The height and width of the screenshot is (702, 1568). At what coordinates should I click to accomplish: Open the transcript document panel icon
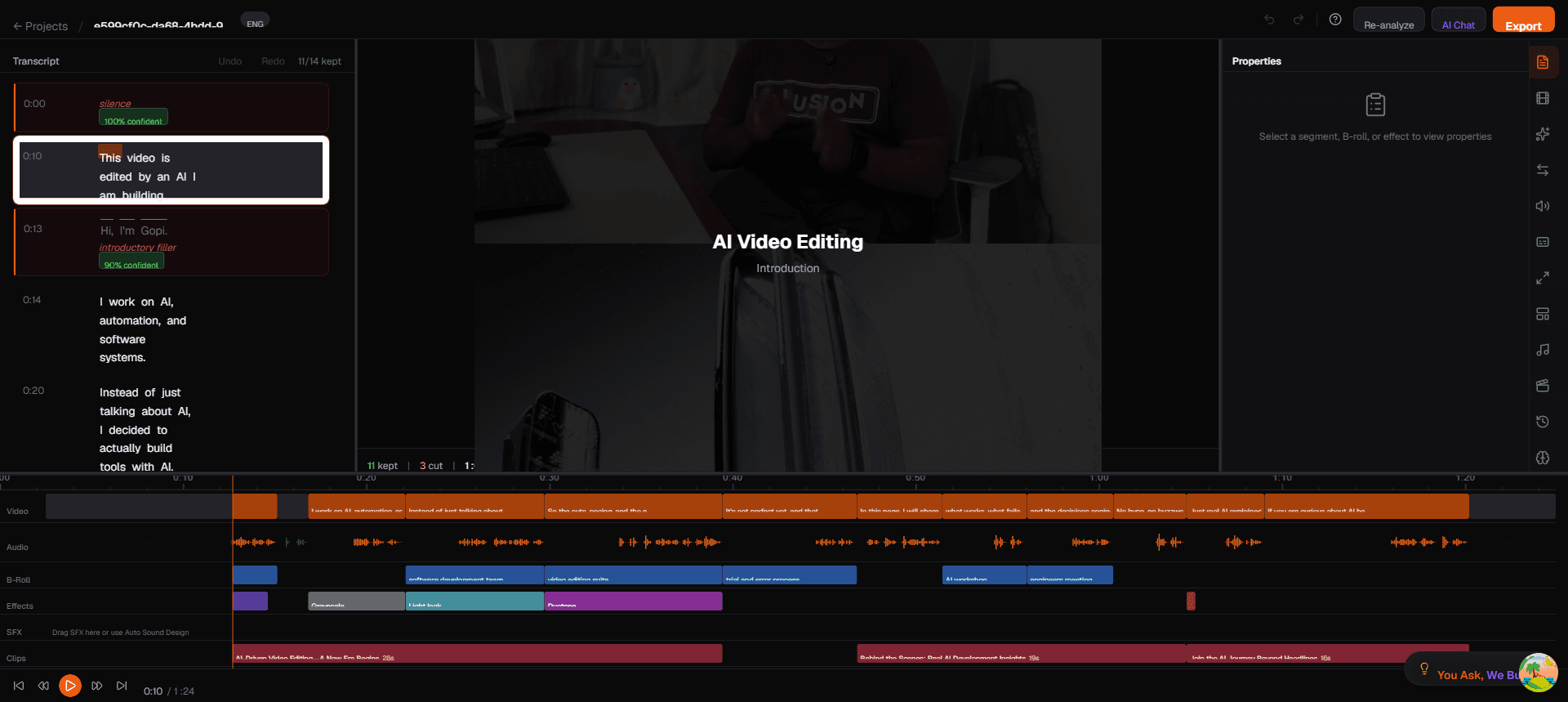[1542, 62]
